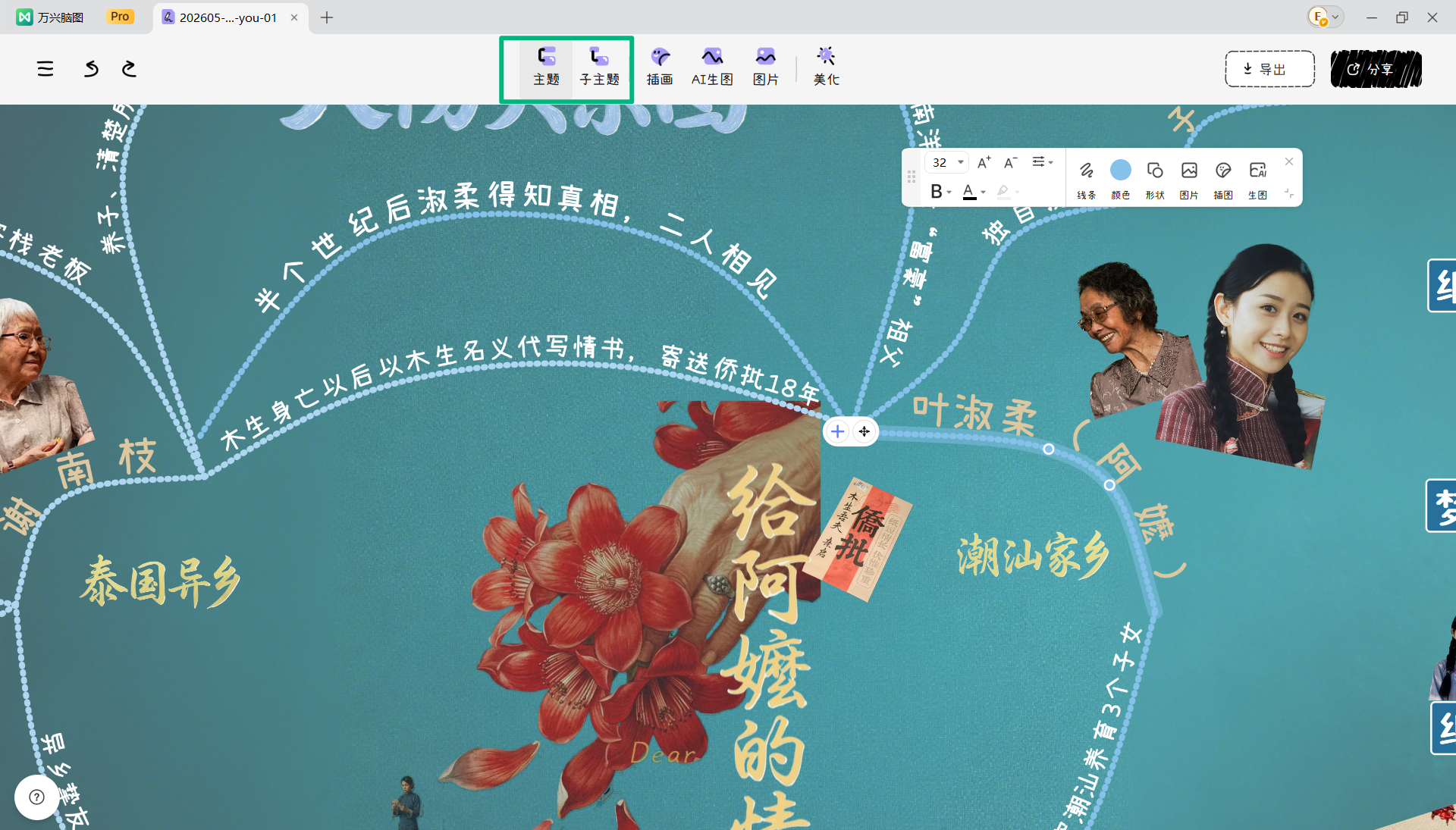Viewport: 1456px width, 830px height.
Task: Close the floating format toolbar
Action: (1289, 161)
